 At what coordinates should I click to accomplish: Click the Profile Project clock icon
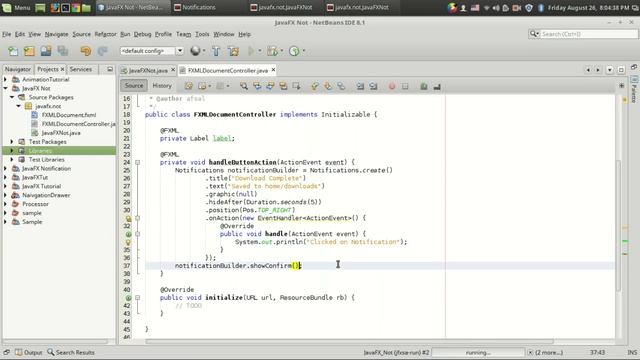[x=294, y=51]
